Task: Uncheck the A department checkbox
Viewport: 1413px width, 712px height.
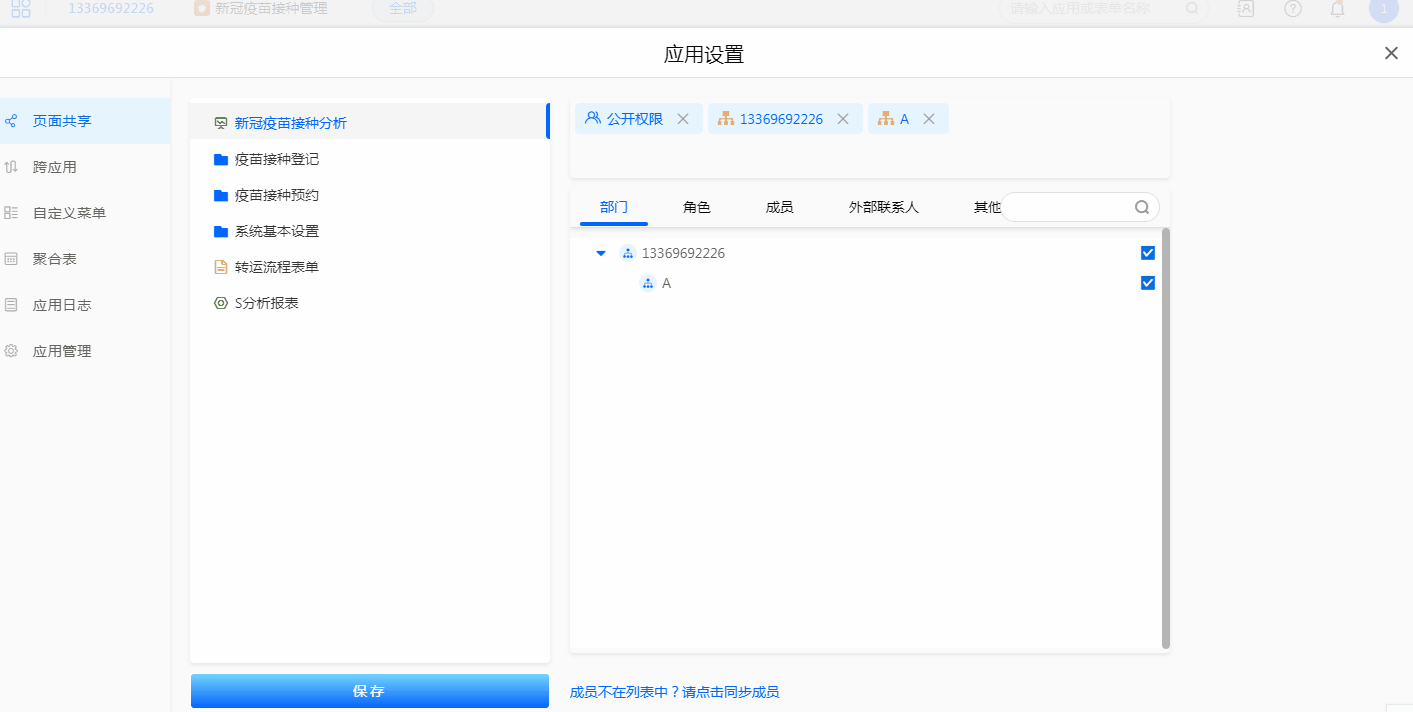Action: (1148, 283)
